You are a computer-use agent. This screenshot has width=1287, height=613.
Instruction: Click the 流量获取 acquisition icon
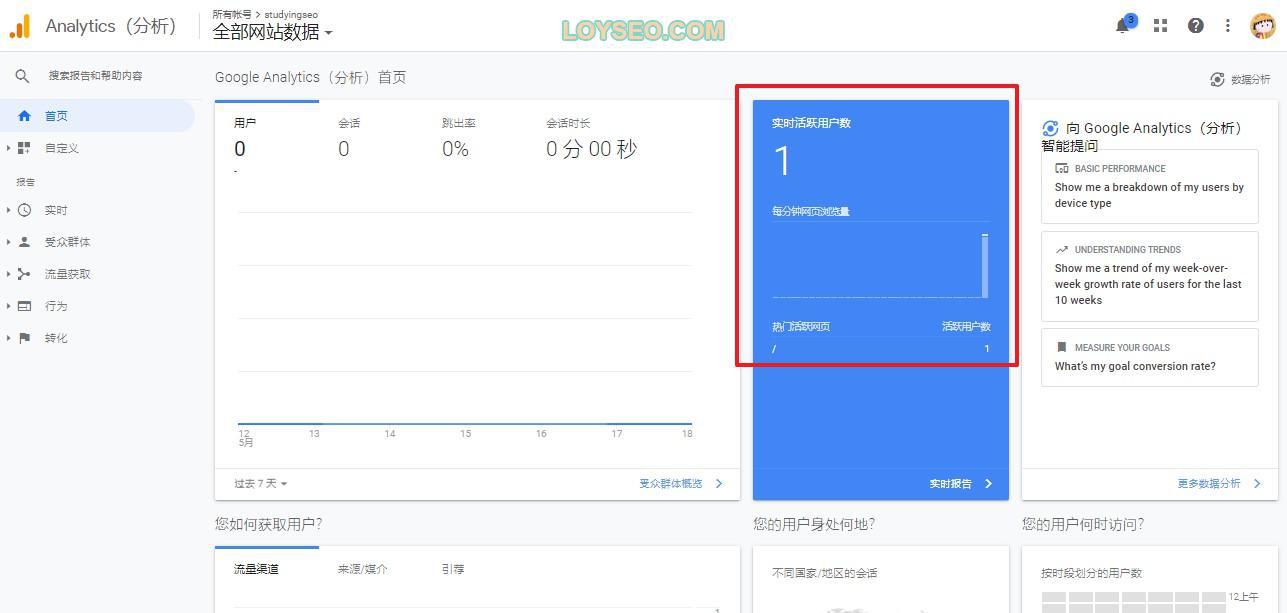coord(25,274)
